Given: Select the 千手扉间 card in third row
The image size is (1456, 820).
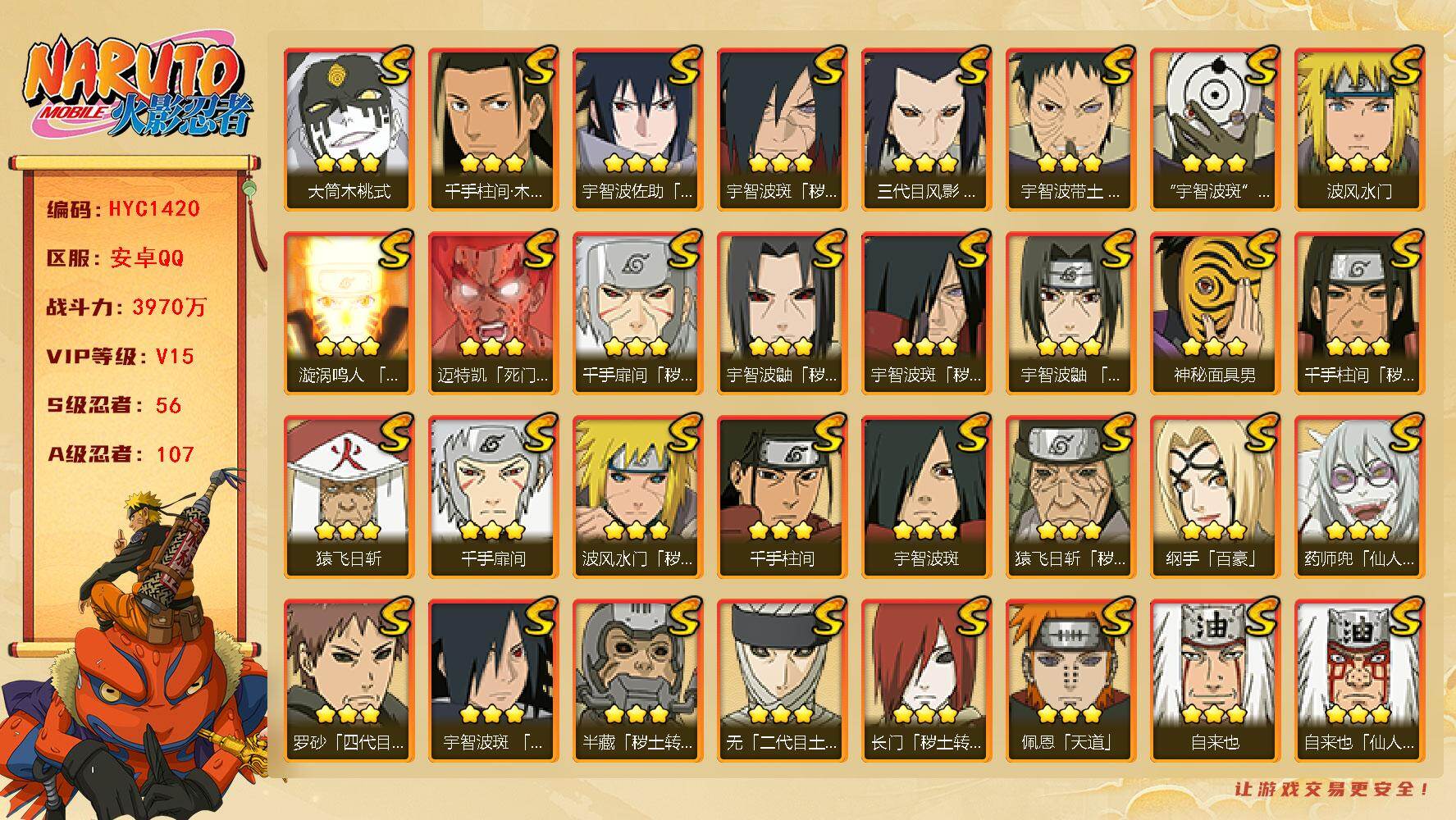Looking at the screenshot, I should (493, 497).
